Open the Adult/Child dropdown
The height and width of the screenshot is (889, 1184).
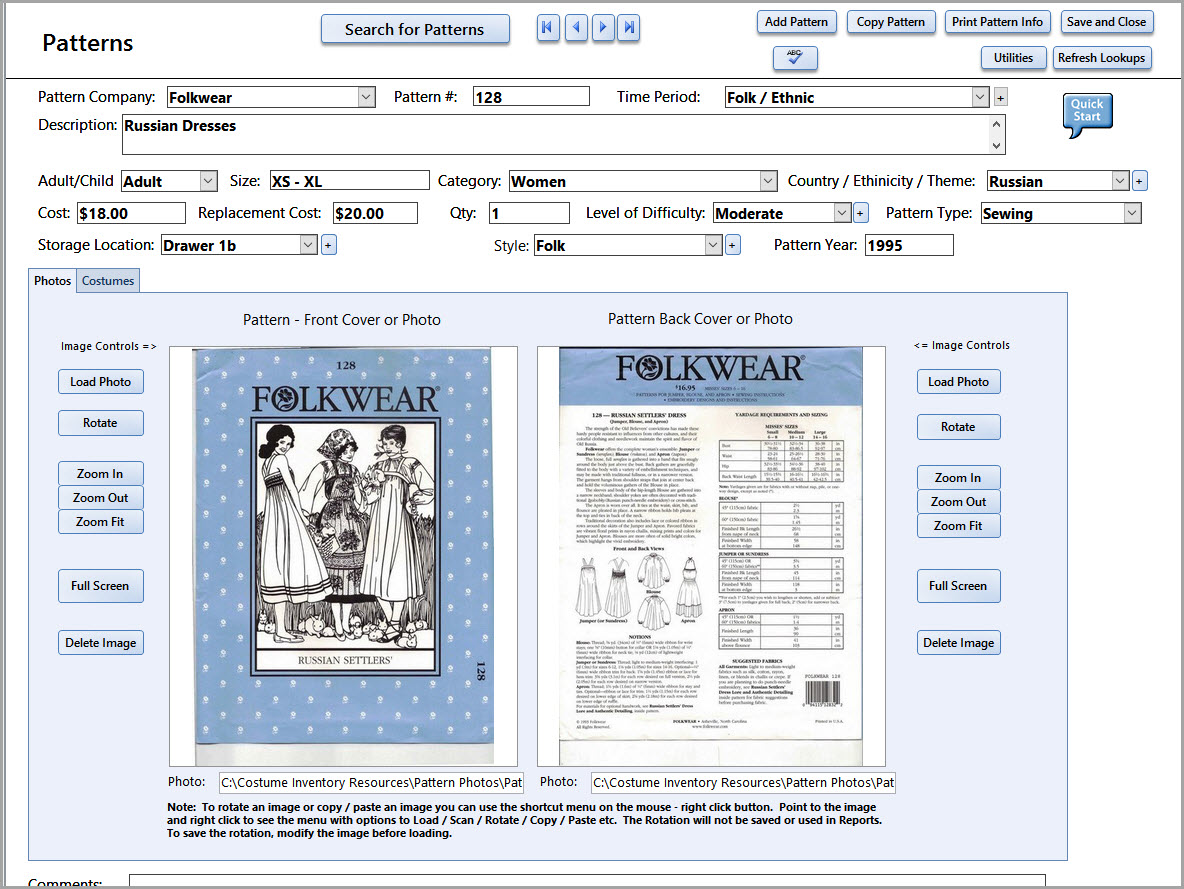point(208,181)
